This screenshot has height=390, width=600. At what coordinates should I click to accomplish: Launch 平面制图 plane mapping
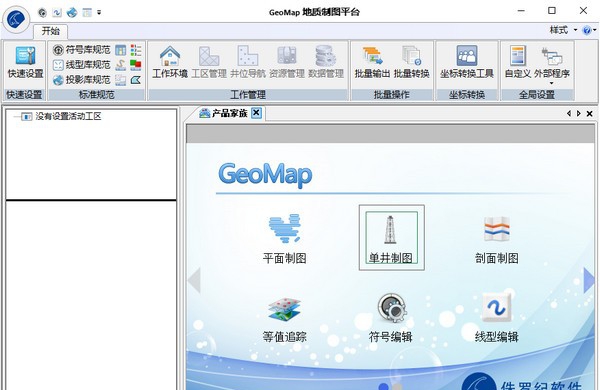point(284,238)
